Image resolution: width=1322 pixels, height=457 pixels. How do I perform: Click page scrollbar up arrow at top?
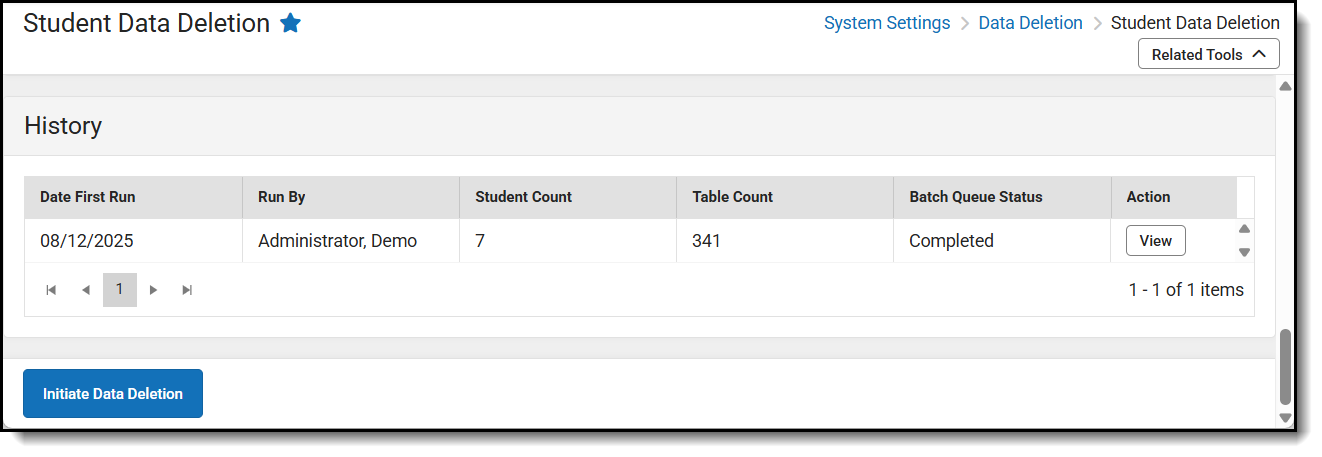[x=1285, y=86]
